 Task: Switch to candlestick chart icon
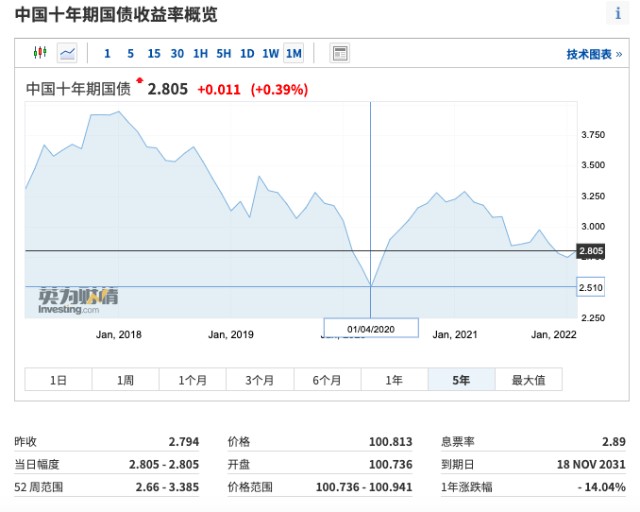(40, 53)
